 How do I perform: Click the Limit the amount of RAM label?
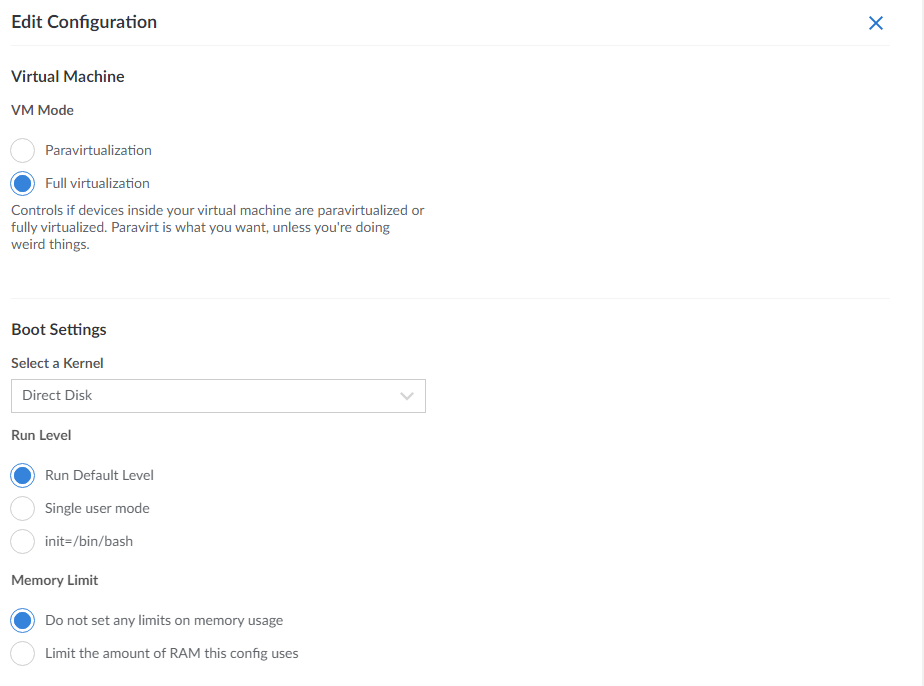(x=171, y=654)
